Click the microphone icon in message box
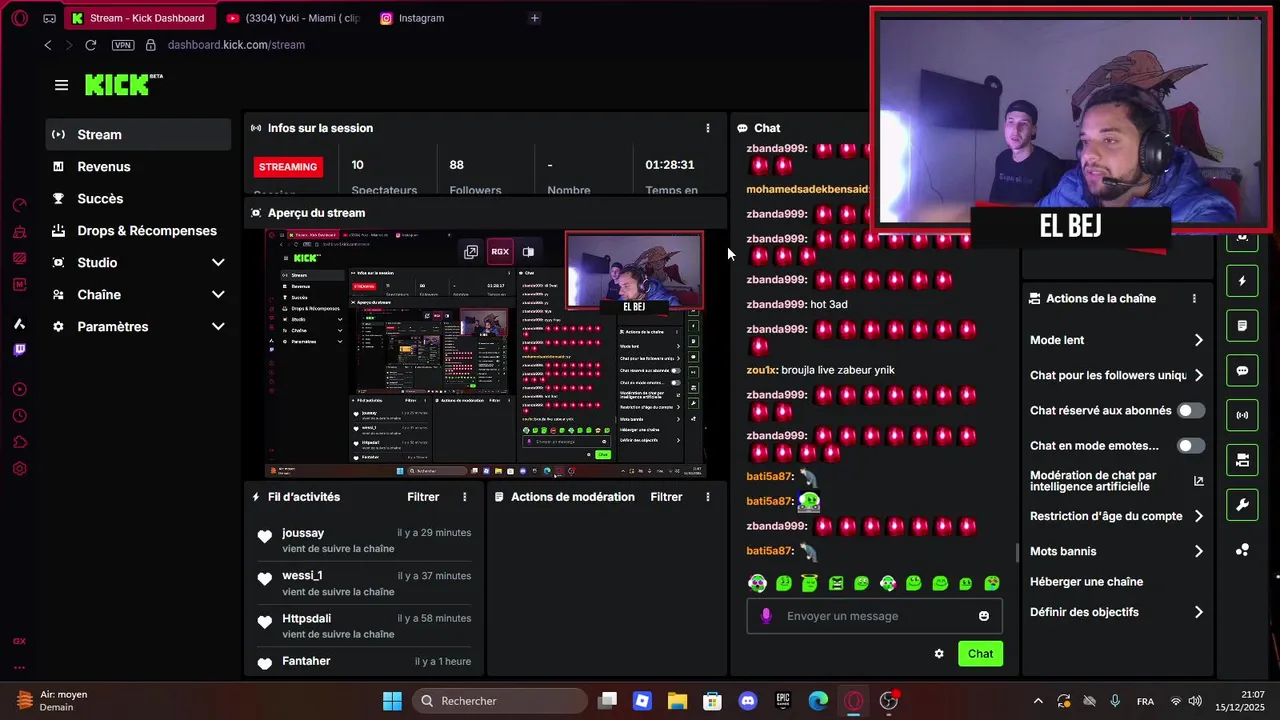1280x720 pixels. coord(766,616)
